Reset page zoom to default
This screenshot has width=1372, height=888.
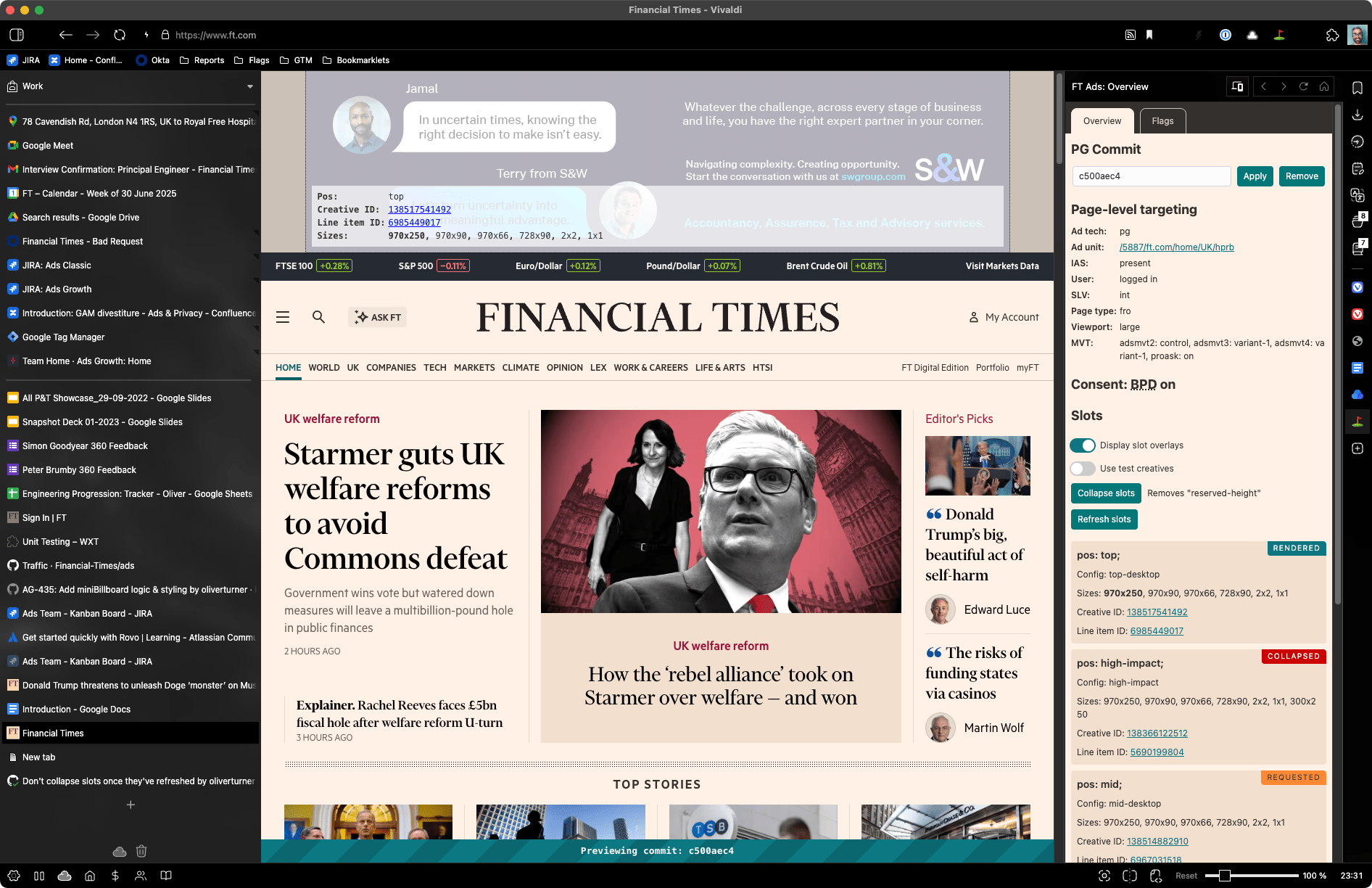click(1186, 876)
